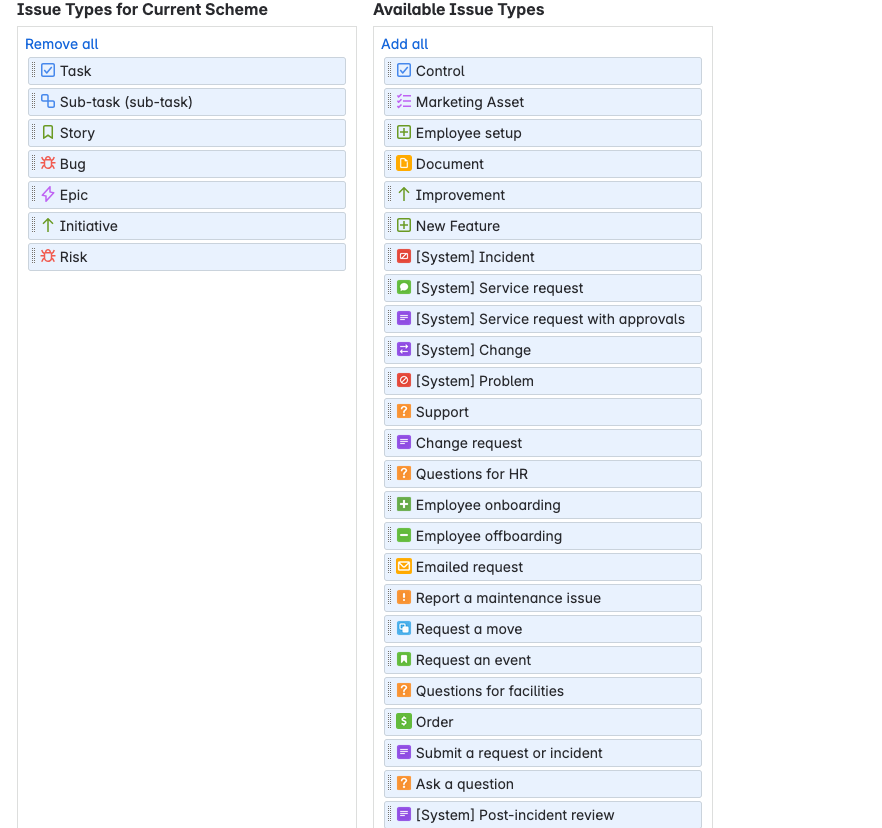Select the Sub-task issue type icon
The image size is (882, 828).
click(47, 101)
